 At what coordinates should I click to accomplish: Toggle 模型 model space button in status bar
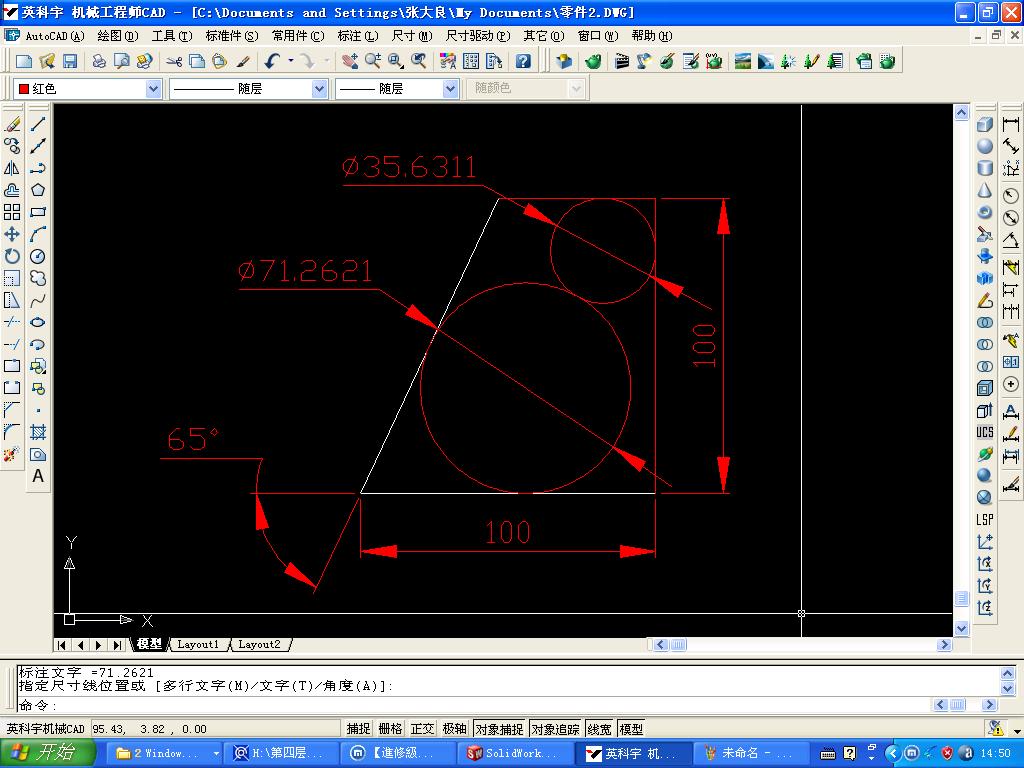(x=632, y=729)
